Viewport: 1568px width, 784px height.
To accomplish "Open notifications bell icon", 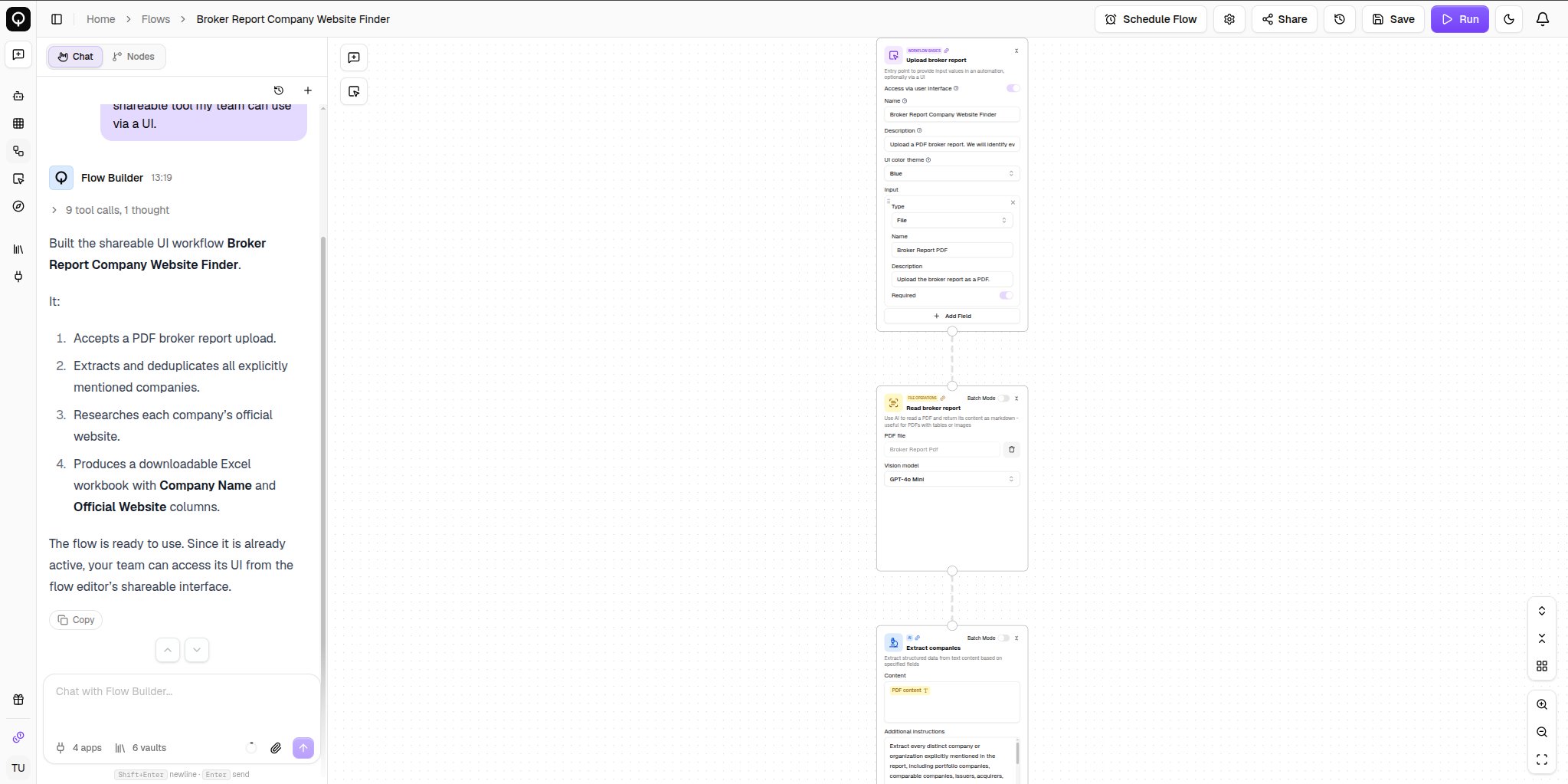I will pos(1543,19).
